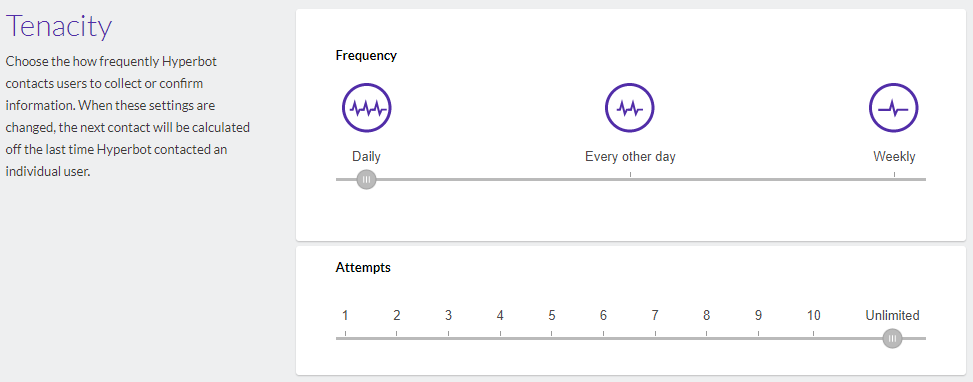The width and height of the screenshot is (973, 382).
Task: Click the Frequency slider handle at Daily
Action: click(x=367, y=179)
